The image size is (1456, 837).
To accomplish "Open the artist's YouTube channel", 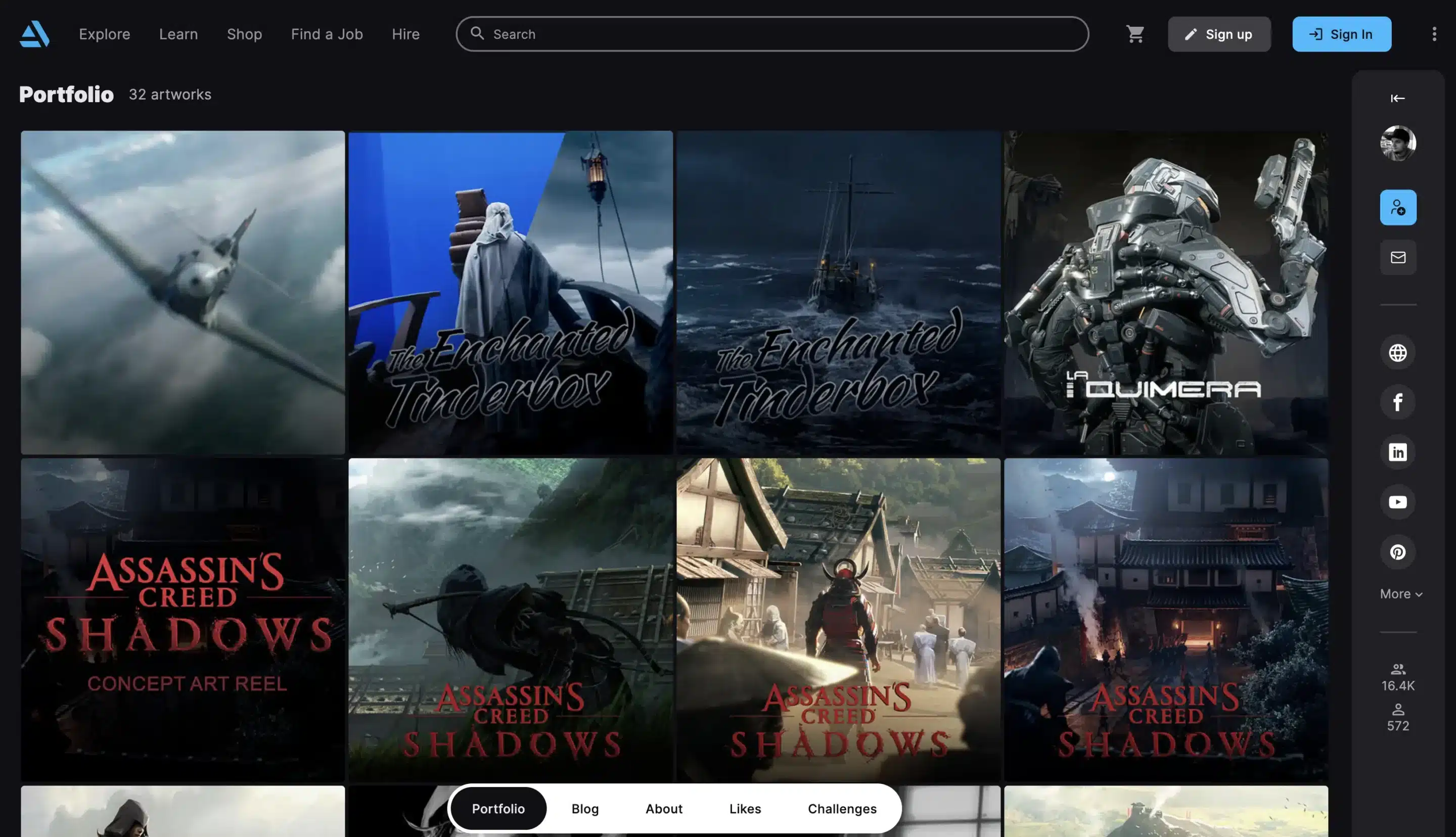I will pos(1398,502).
